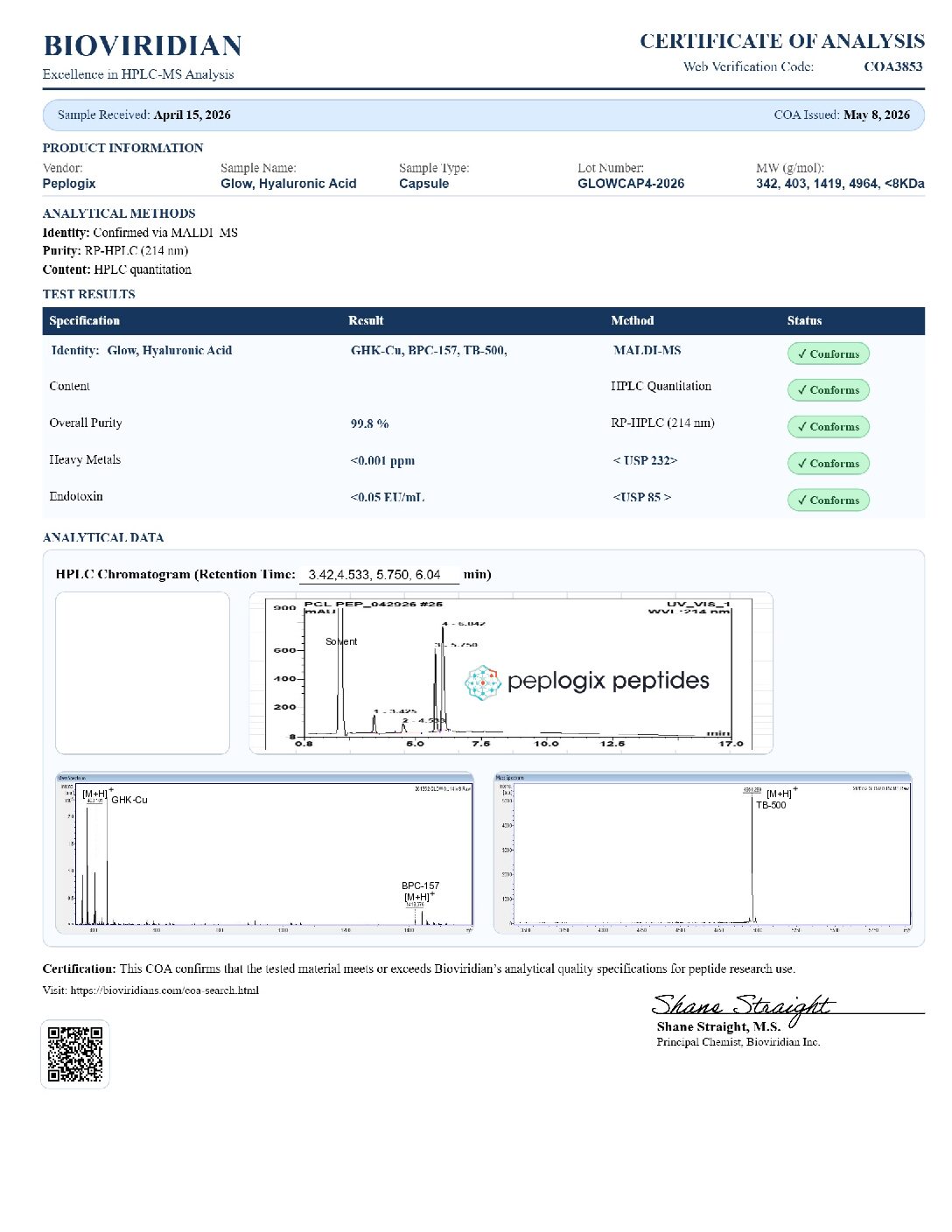Click the Excellence in HPLC-MS Analysis tagline

(138, 74)
